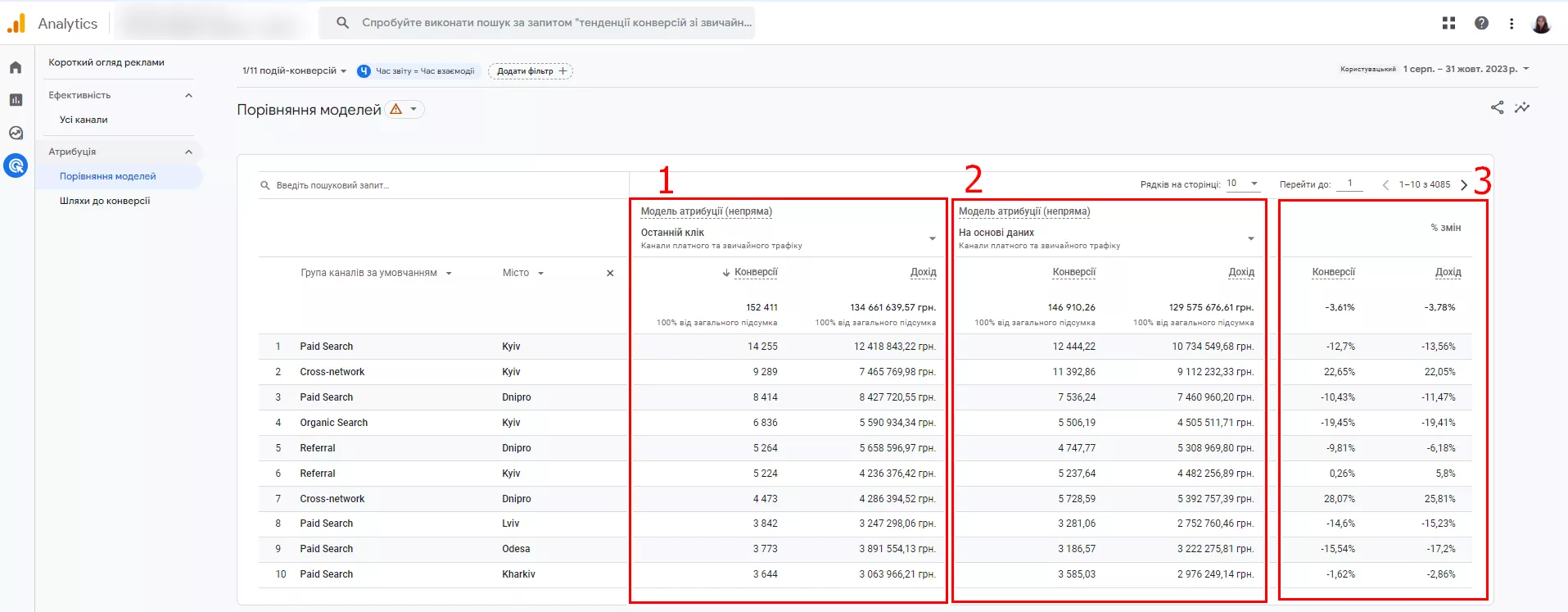
Task: Open the user account avatar
Action: point(1541,24)
